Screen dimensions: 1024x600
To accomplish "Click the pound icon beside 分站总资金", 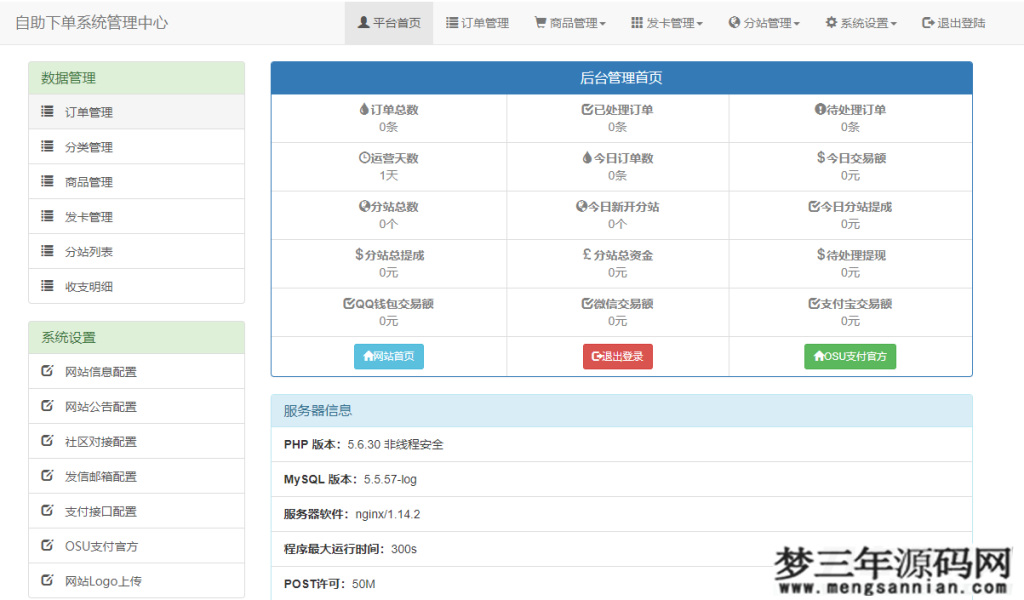I will pos(587,254).
